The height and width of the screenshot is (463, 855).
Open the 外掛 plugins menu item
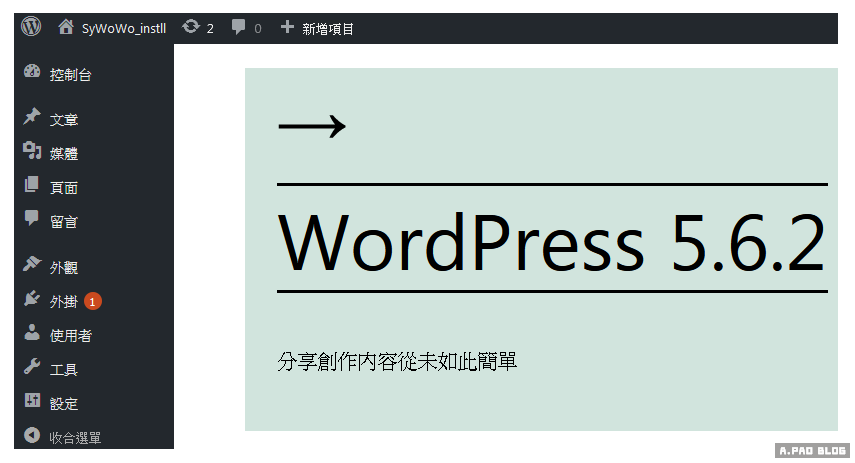(x=63, y=301)
